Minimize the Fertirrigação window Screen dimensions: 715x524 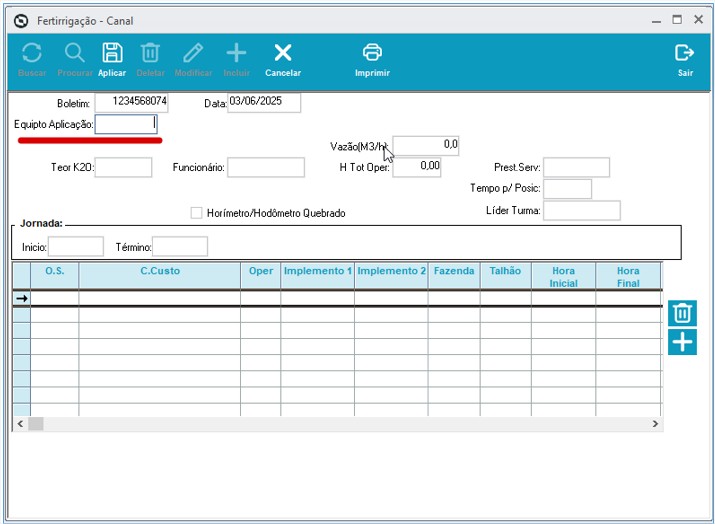tap(656, 21)
